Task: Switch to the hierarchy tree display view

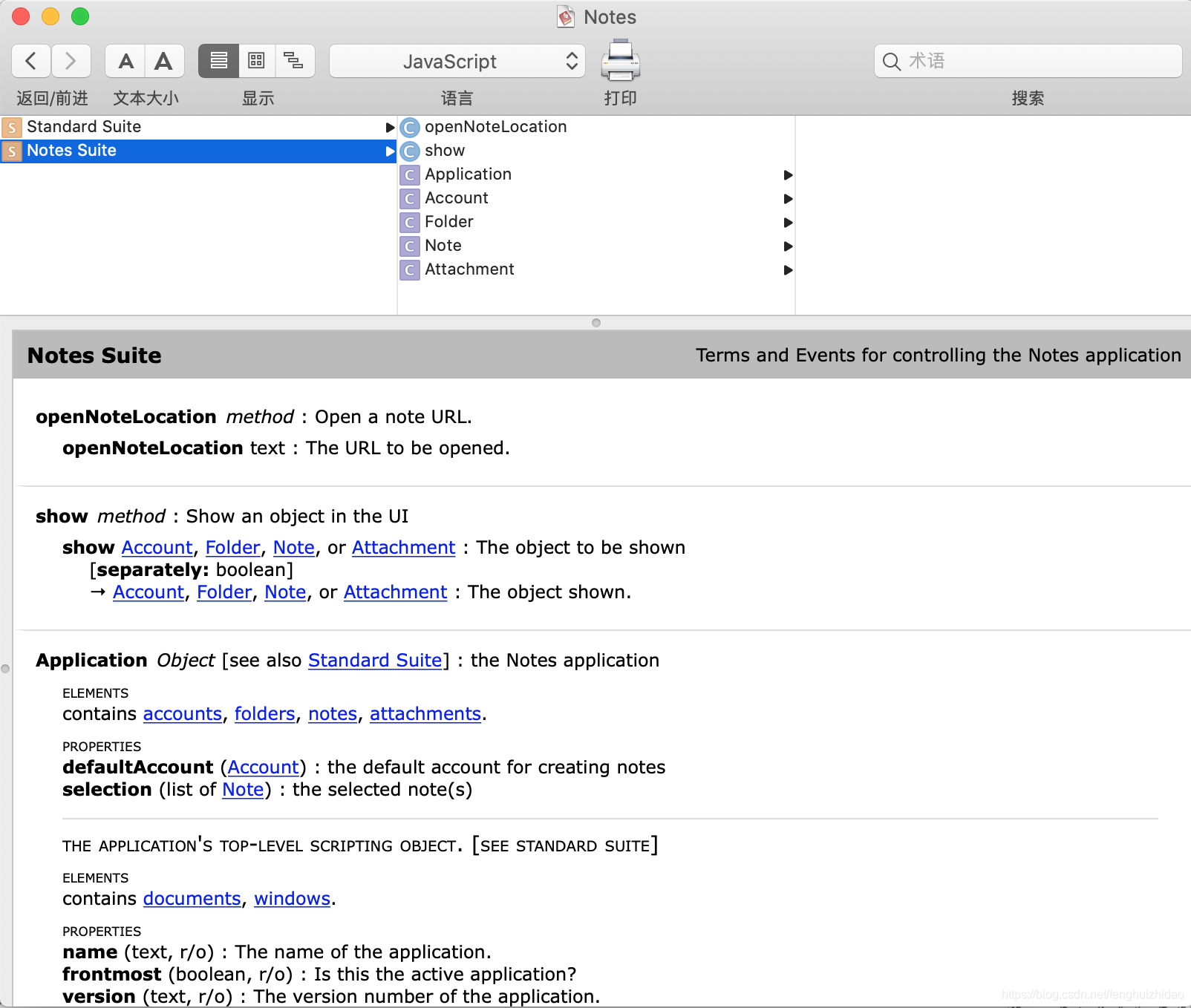Action: (294, 61)
